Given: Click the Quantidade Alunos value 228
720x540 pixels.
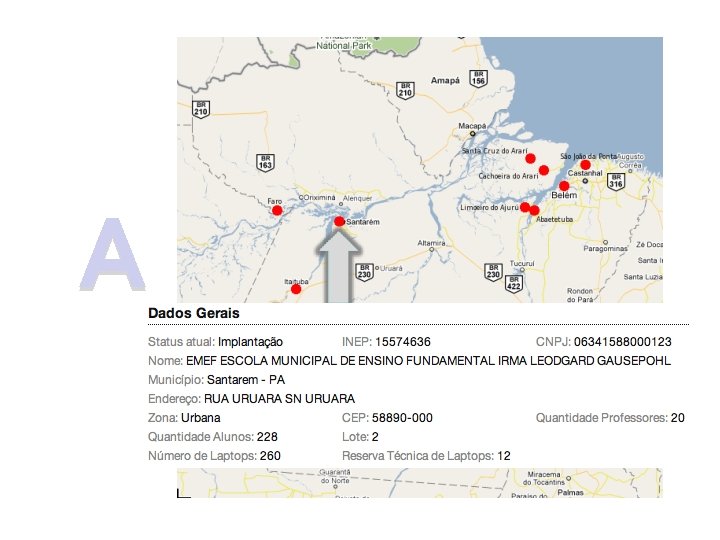Looking at the screenshot, I should click(267, 437).
